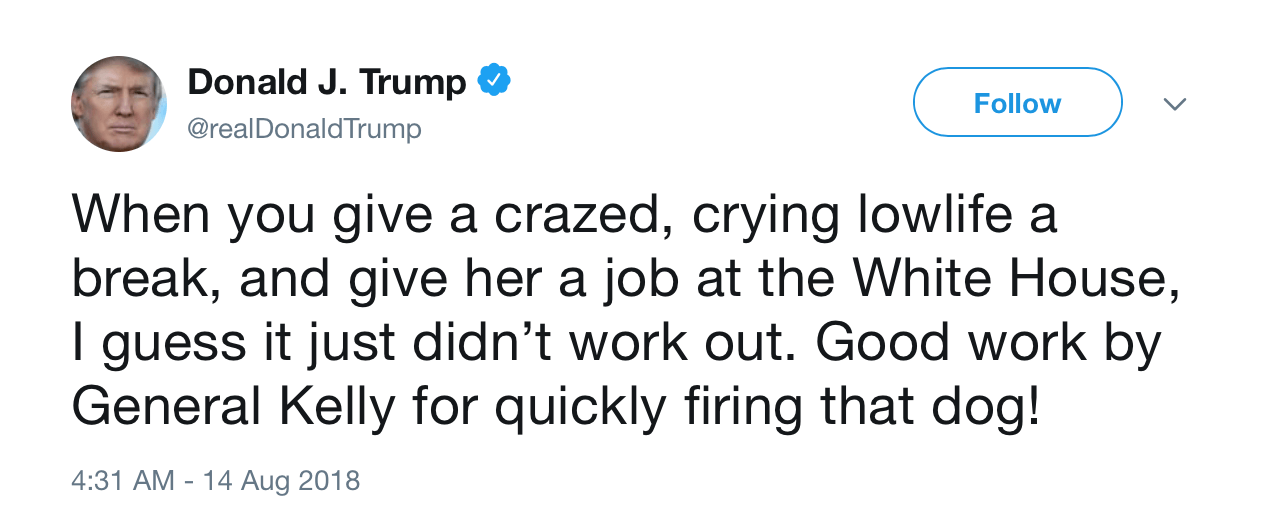Click the word "break," in the tweet
Viewport: 1264px width, 520px height.
[x=148, y=280]
